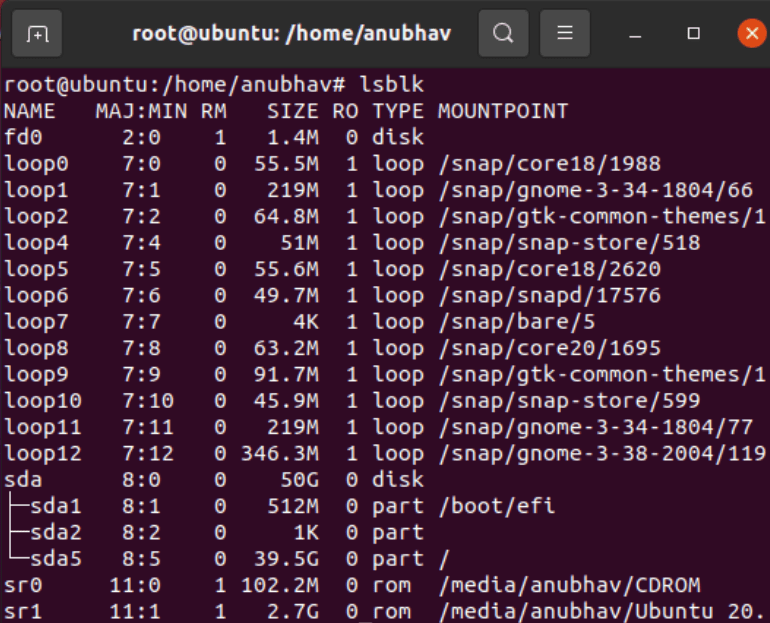Click the terminal search icon
Image resolution: width=770 pixels, height=623 pixels.
[503, 34]
